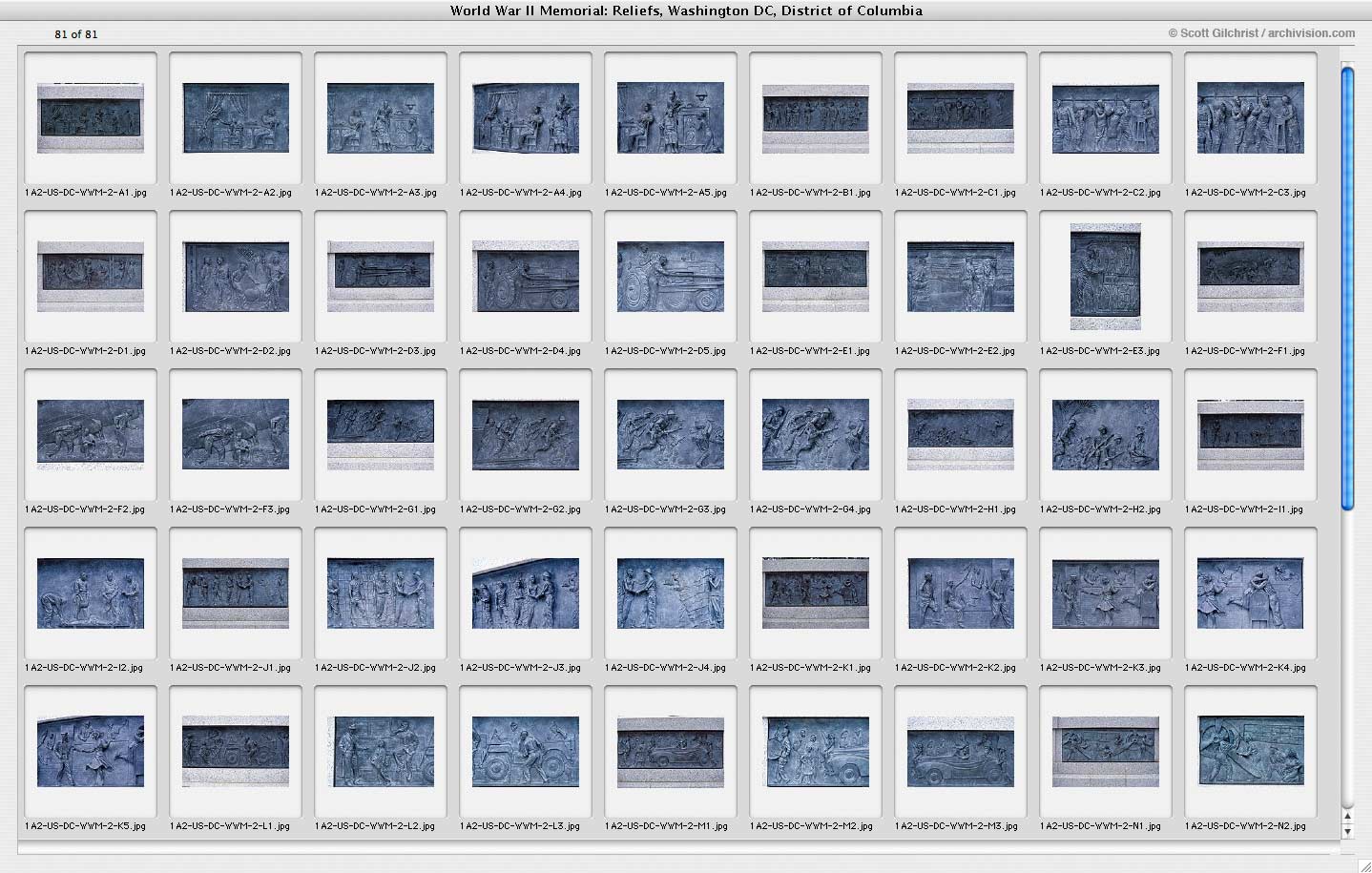Select the caption 1A2-US-DC-WWM-2-H1.jpg
The width and height of the screenshot is (1372, 873).
pos(955,509)
